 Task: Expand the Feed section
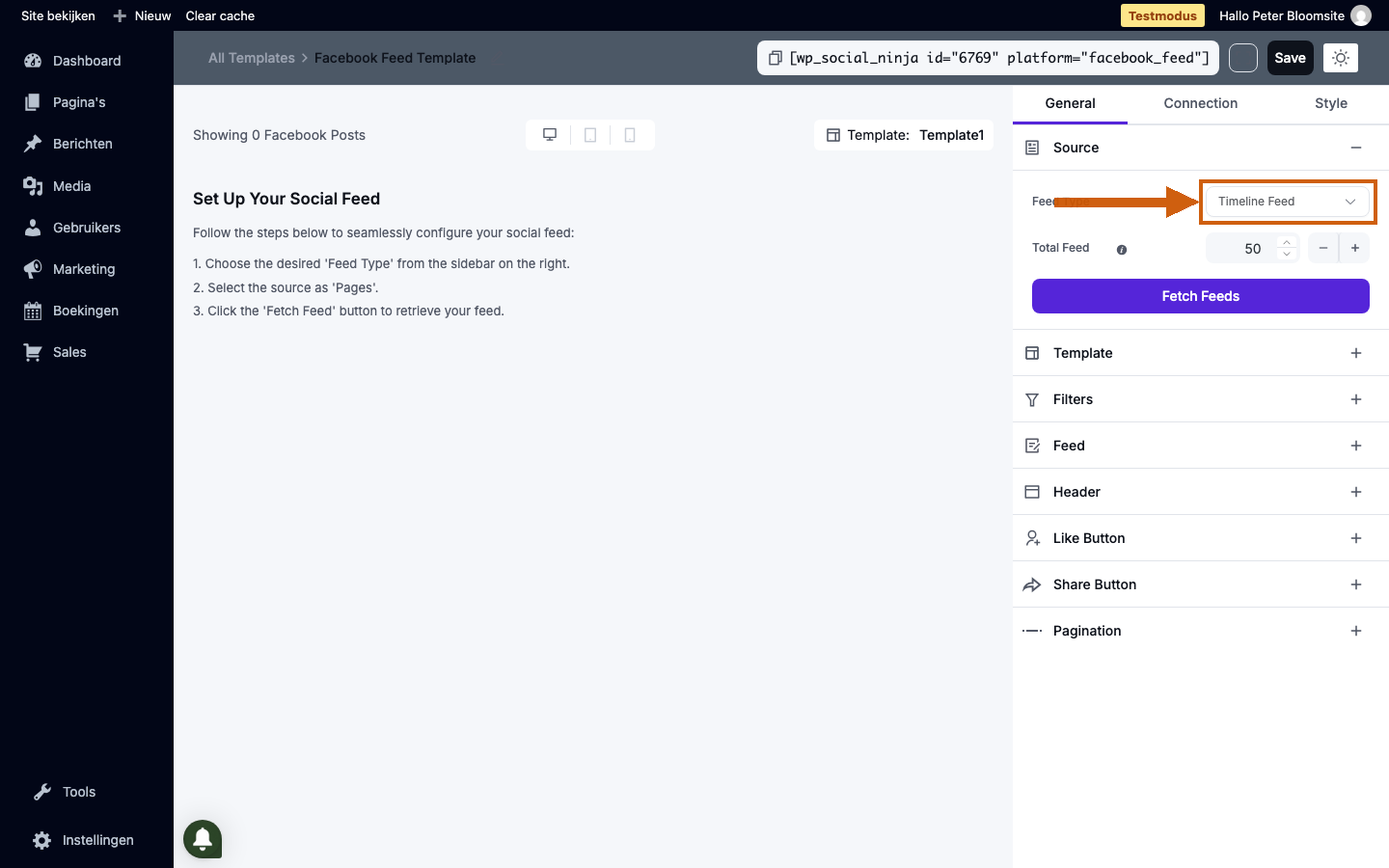tap(1356, 446)
